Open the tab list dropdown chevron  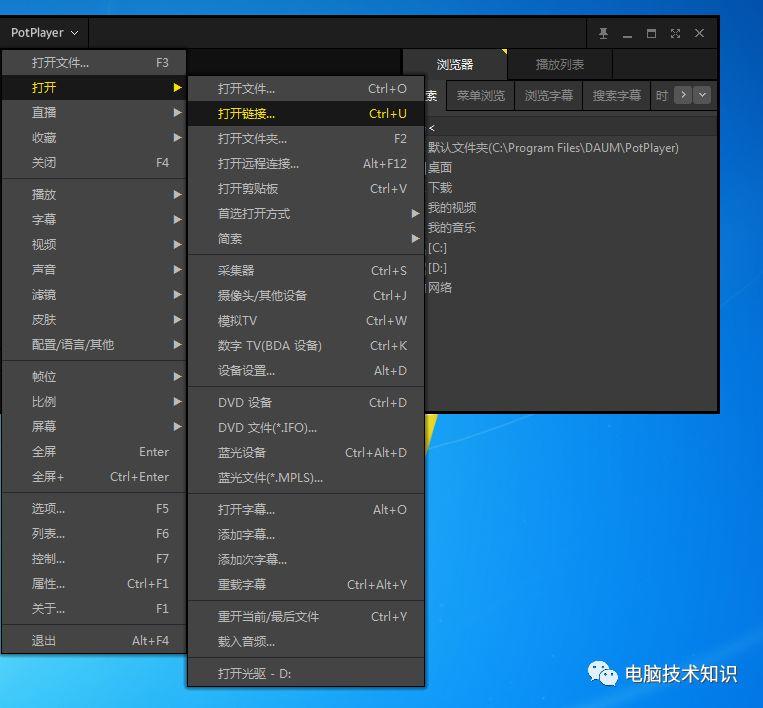tap(702, 95)
